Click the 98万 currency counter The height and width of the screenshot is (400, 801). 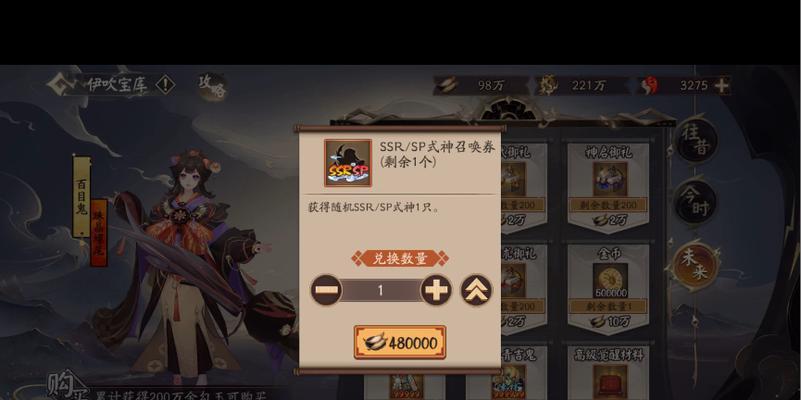point(480,85)
